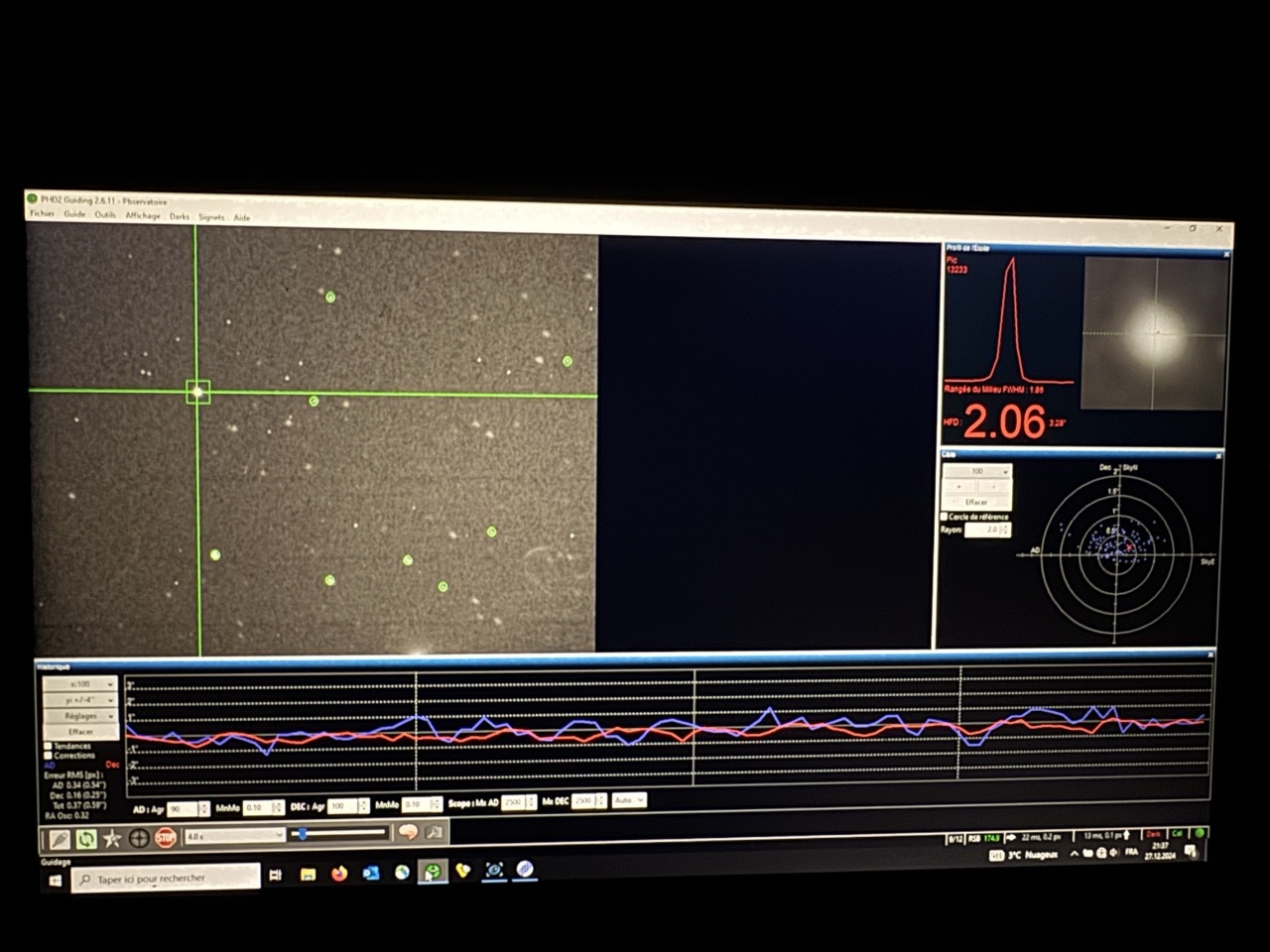Screen dimensions: 1270x952
Task: Auto-select a guide star with star icon
Action: (x=112, y=839)
